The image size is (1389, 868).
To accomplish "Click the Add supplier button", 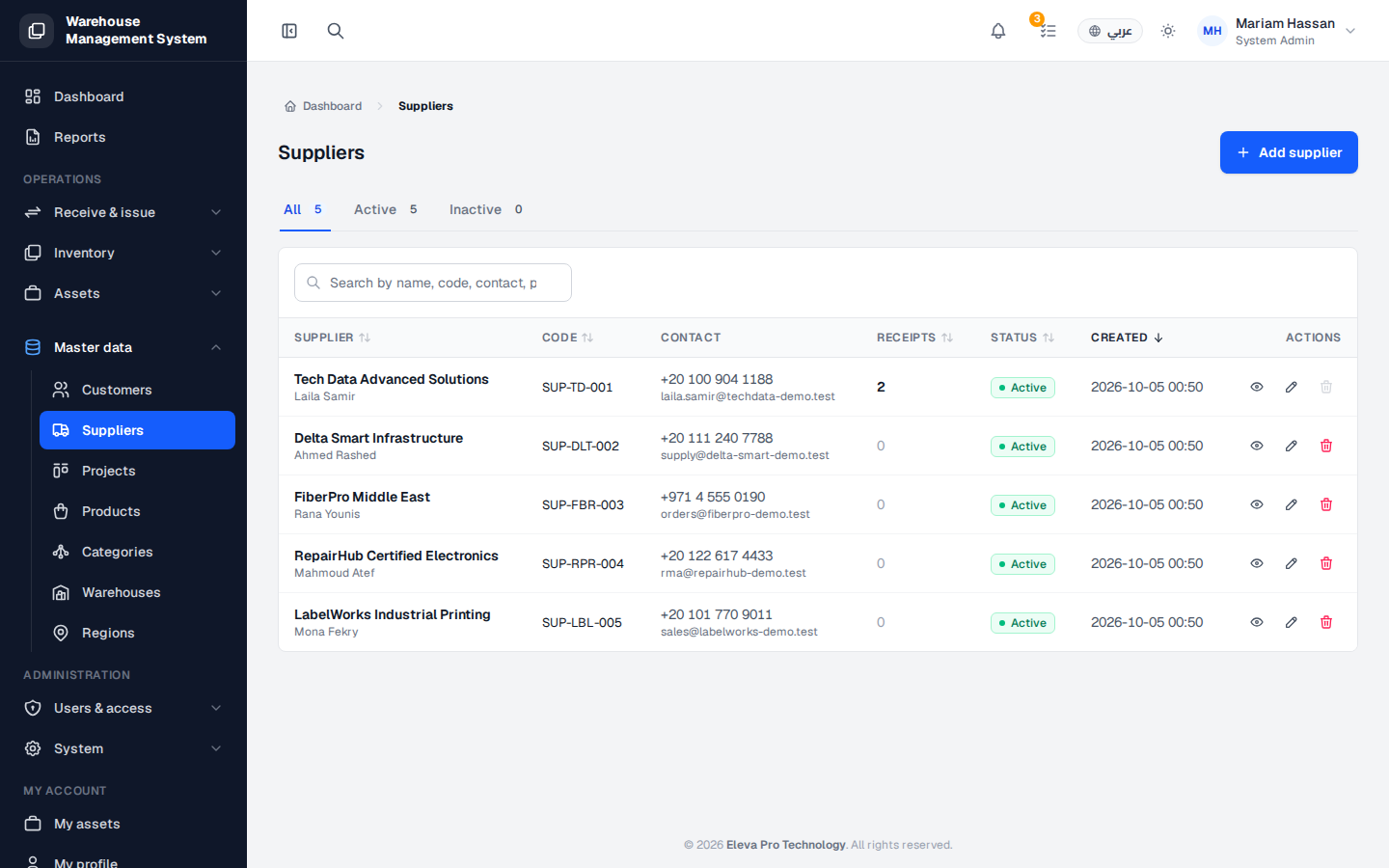I will [x=1289, y=152].
